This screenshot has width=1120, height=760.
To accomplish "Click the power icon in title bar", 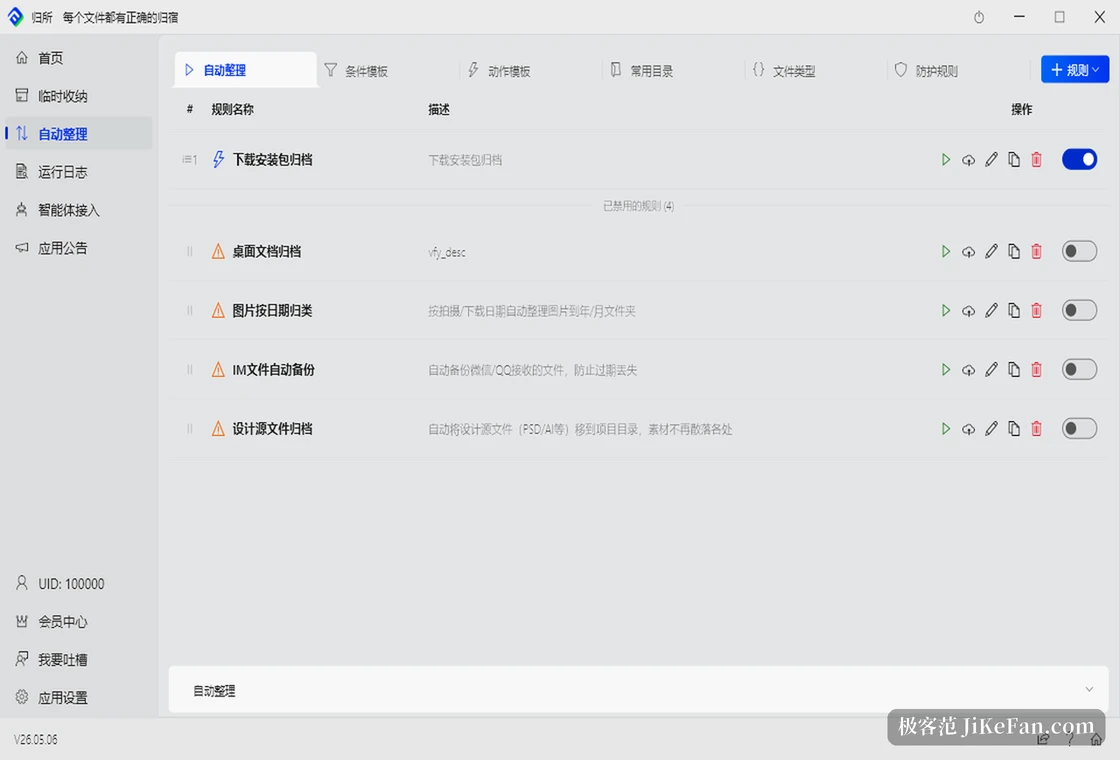I will click(x=979, y=17).
